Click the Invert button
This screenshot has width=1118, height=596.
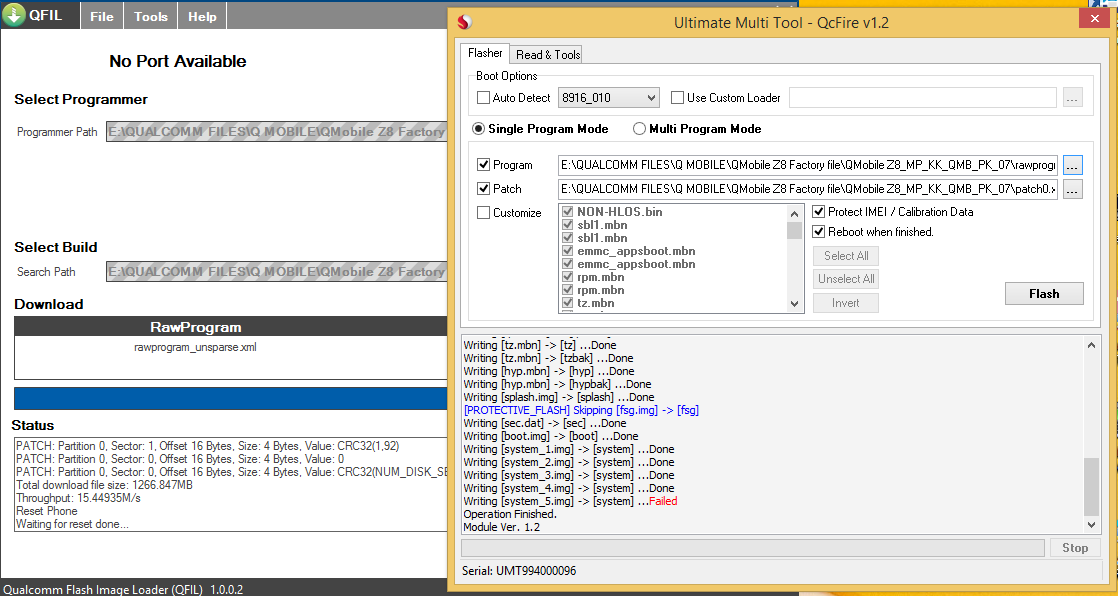(846, 303)
